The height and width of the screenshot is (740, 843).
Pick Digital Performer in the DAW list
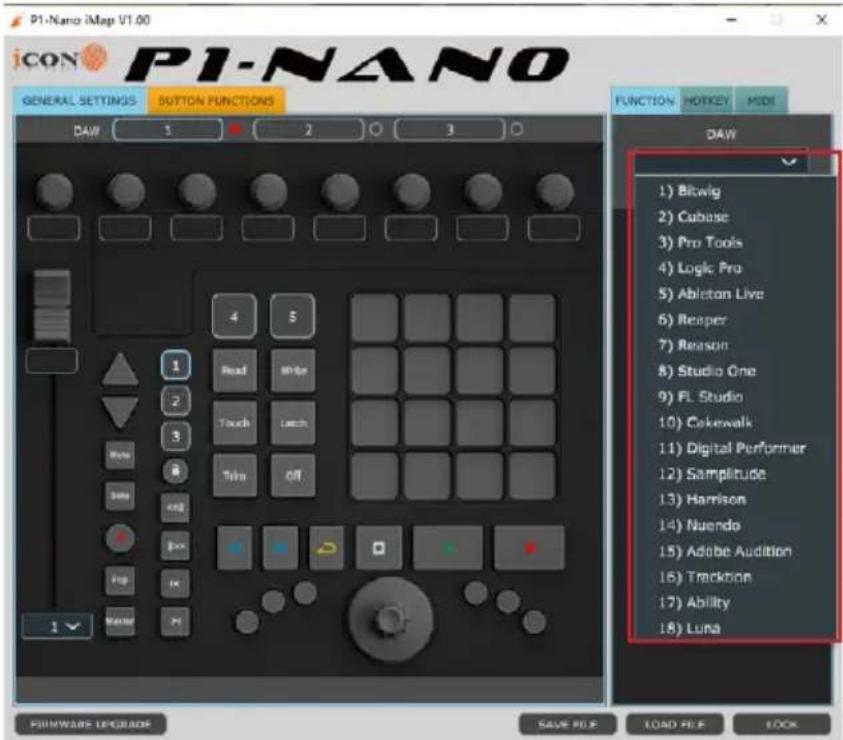[x=732, y=448]
